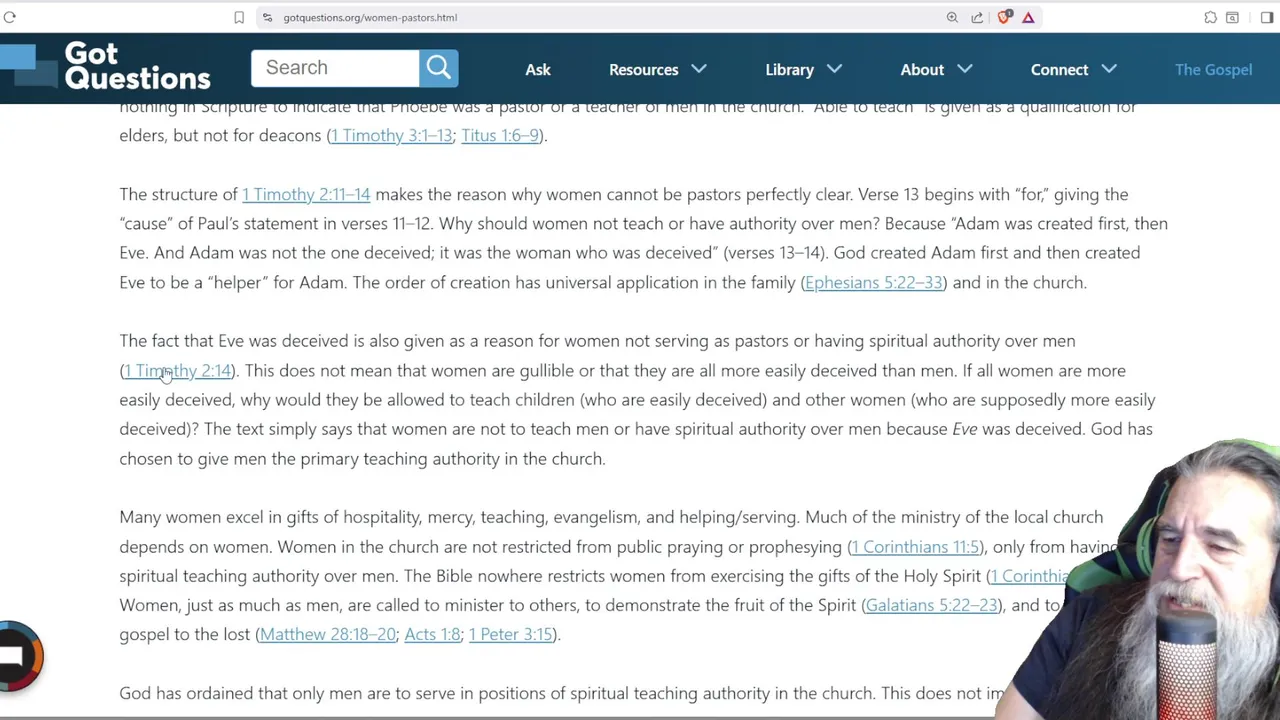Open the 1 Timothy 2:14 reference link
The image size is (1280, 720).
coord(178,370)
